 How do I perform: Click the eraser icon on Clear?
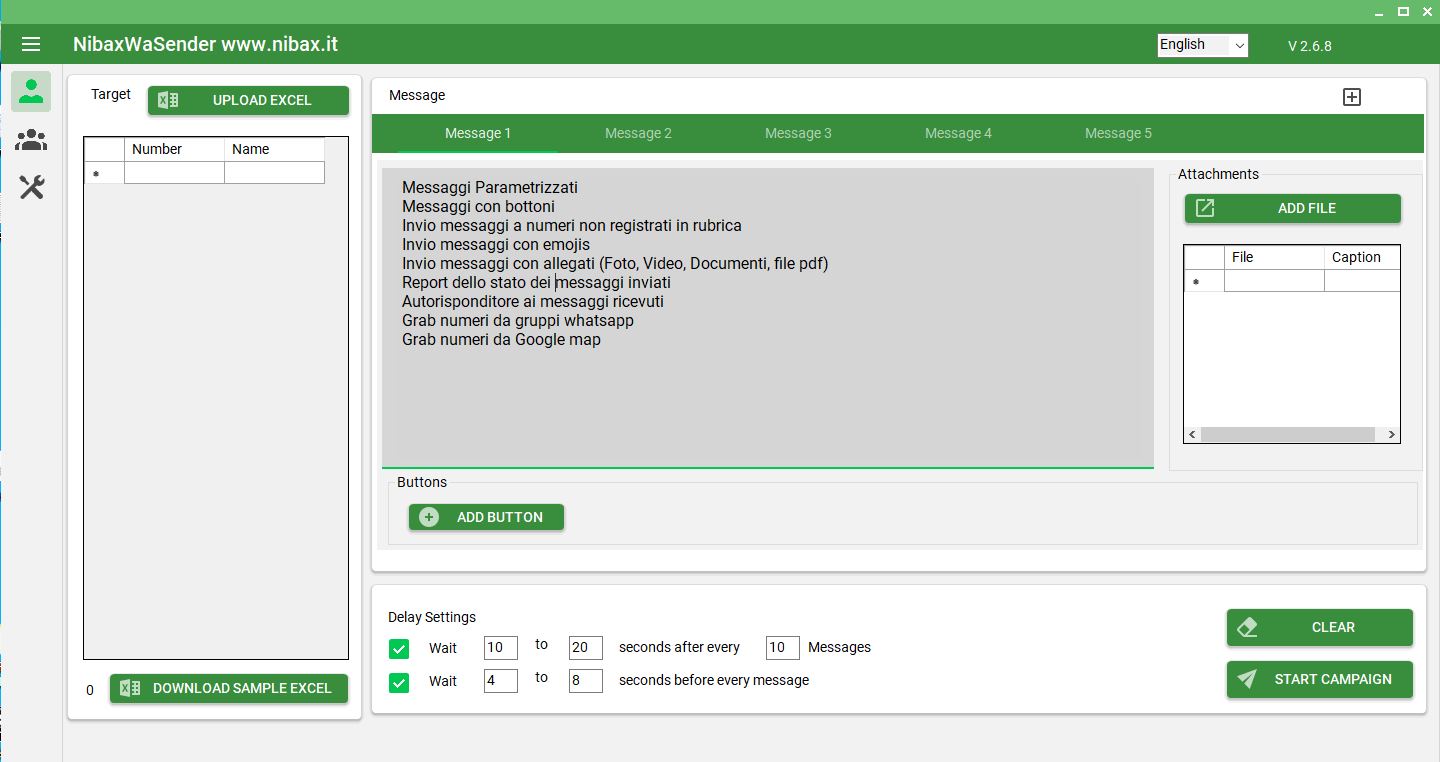[1247, 627]
